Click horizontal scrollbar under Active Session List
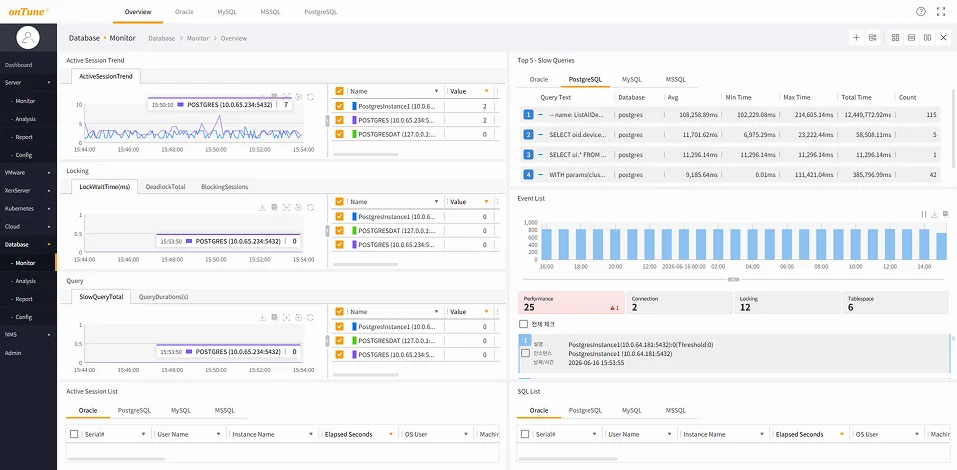Screen dimensions: 957x470 pos(116,458)
